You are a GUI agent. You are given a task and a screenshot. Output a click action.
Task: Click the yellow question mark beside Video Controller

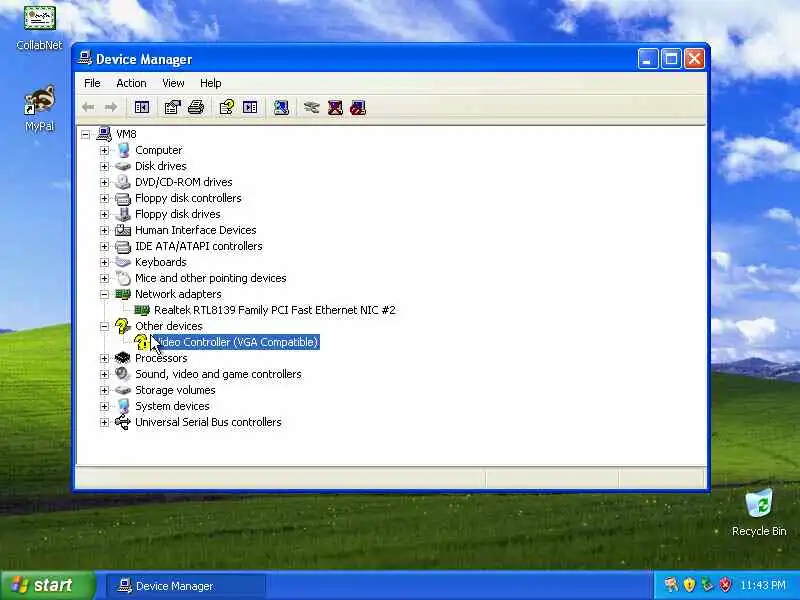click(x=141, y=342)
